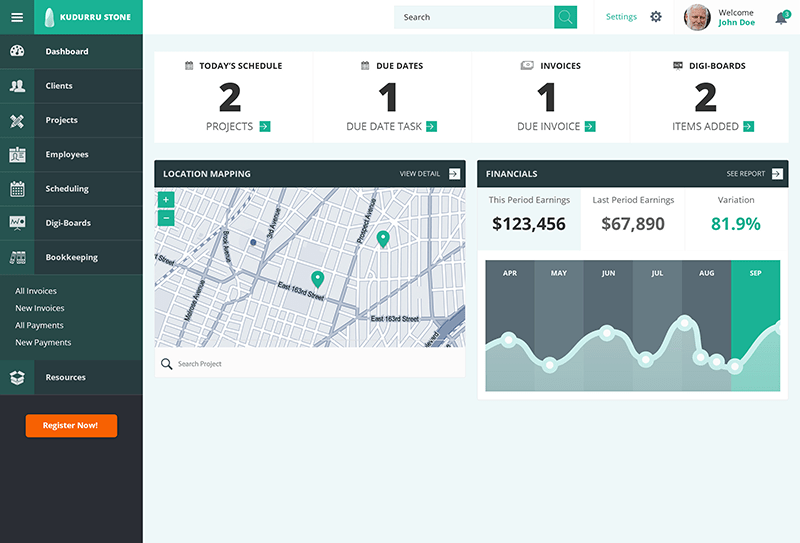Image resolution: width=800 pixels, height=543 pixels.
Task: Click the Employees badge icon
Action: (x=17, y=155)
